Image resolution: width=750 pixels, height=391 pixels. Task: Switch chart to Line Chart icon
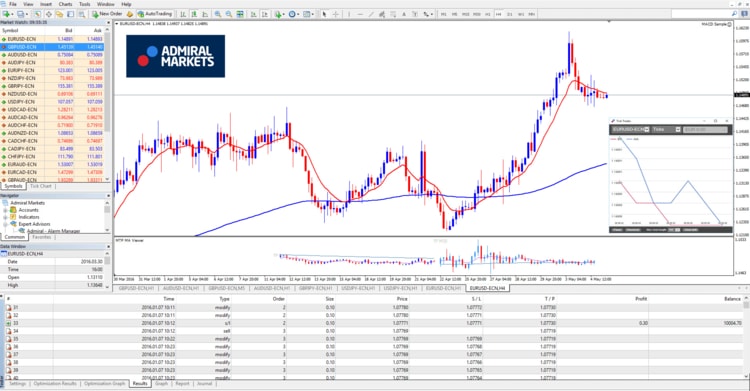click(205, 14)
